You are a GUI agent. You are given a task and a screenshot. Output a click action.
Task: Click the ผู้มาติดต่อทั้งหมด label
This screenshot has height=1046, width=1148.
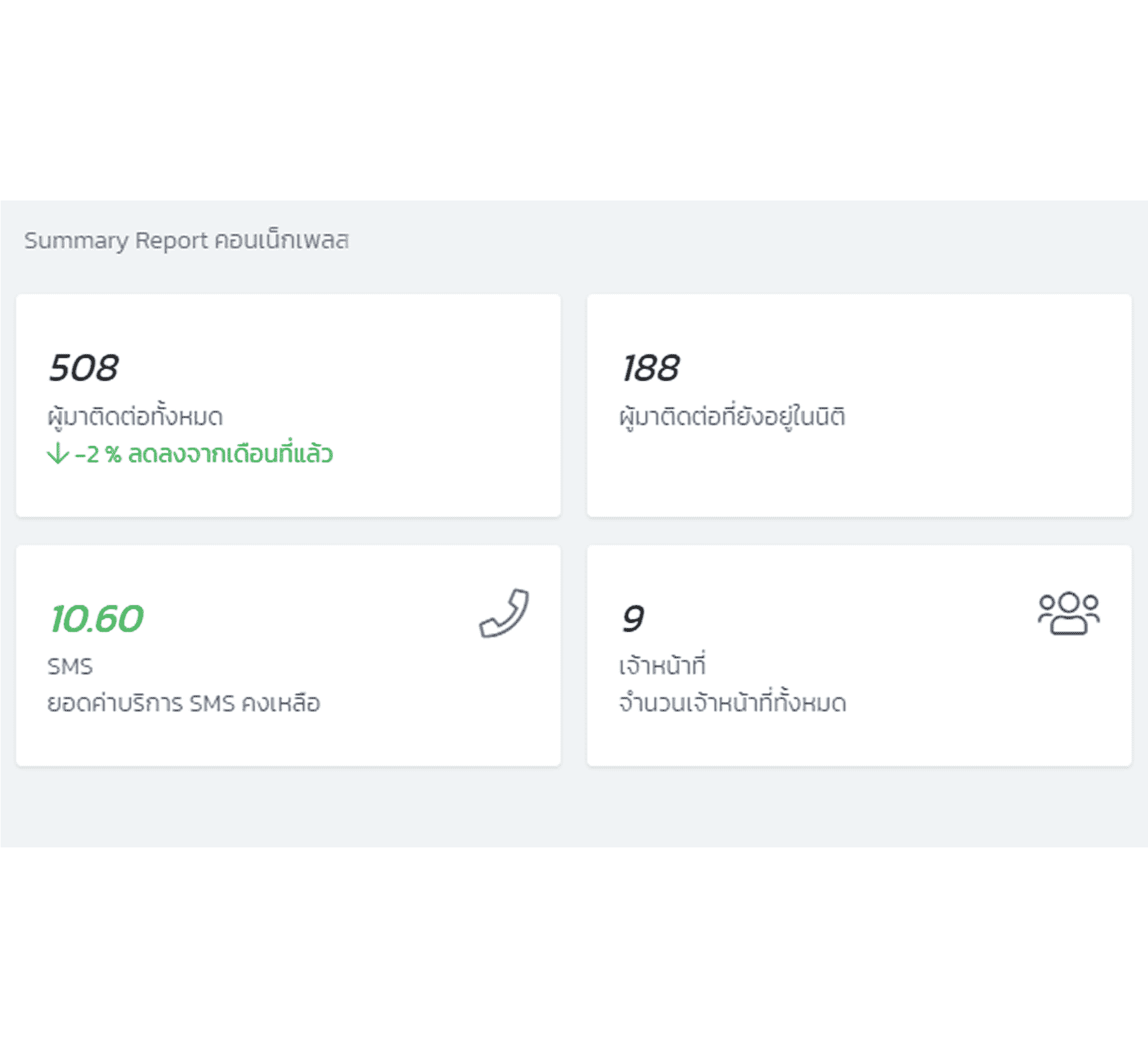[135, 417]
